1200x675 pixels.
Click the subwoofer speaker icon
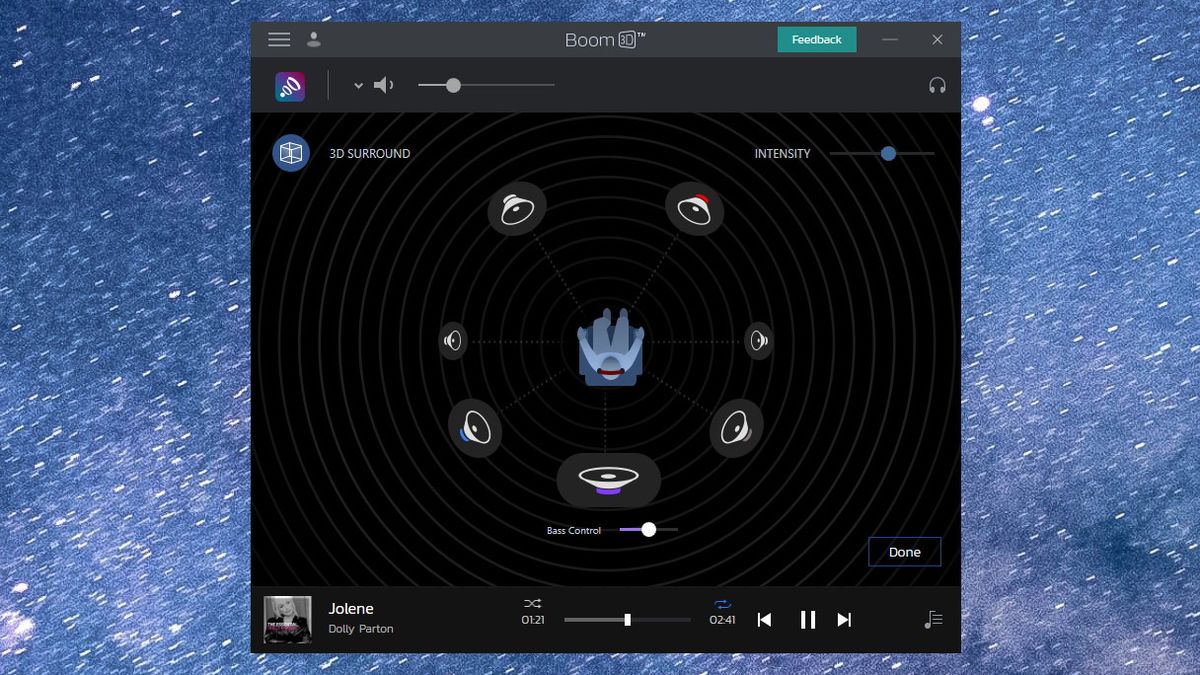pyautogui.click(x=608, y=479)
